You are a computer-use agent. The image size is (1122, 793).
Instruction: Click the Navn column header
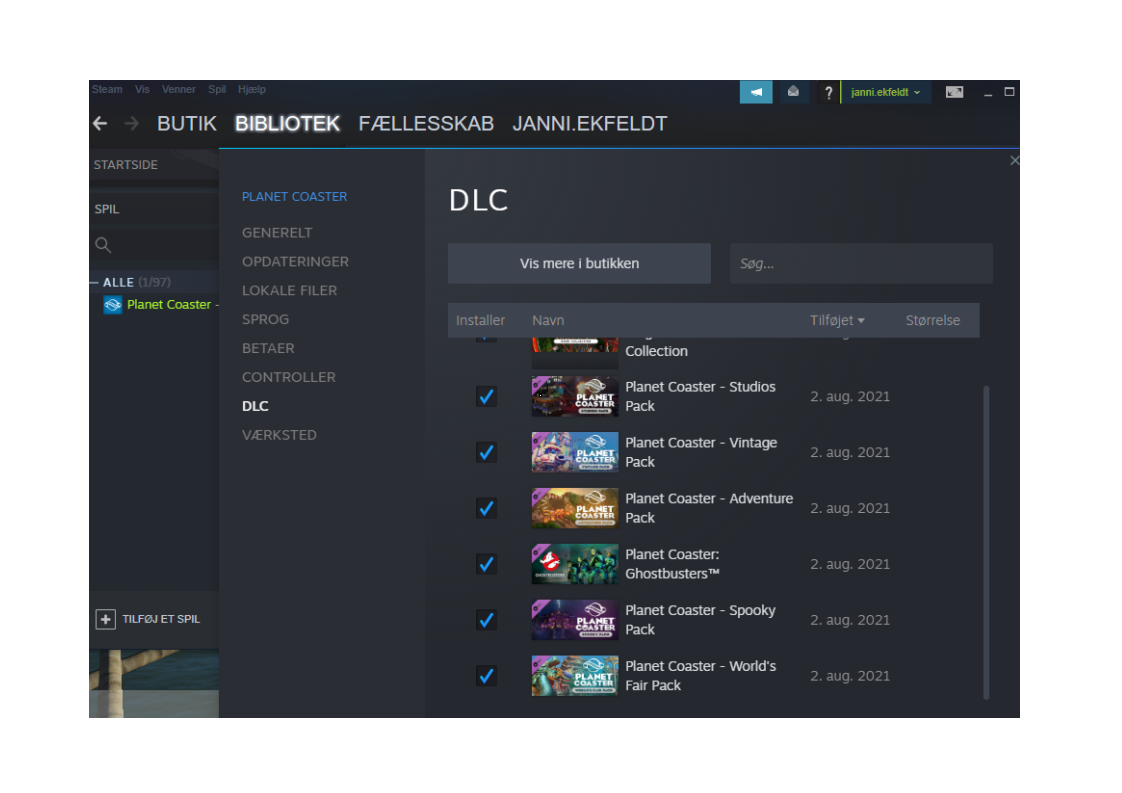pyautogui.click(x=548, y=321)
